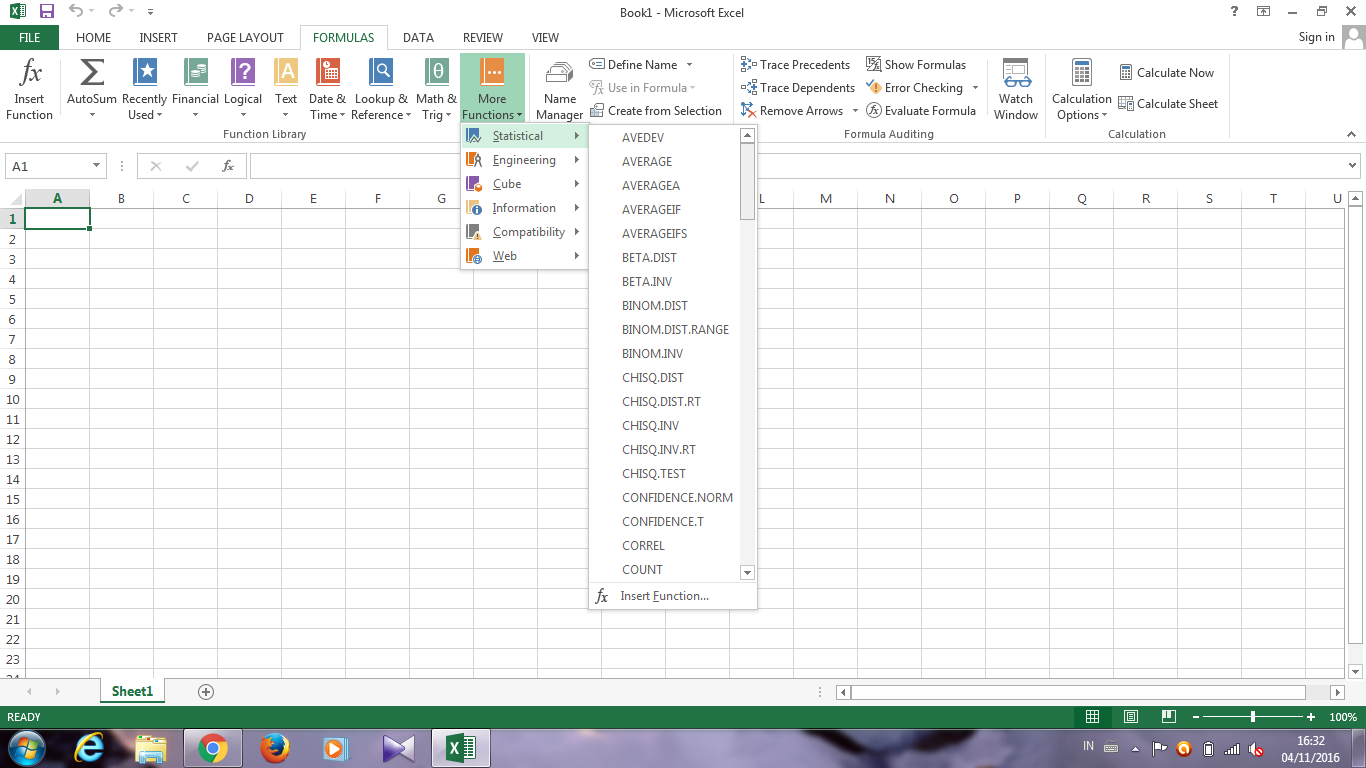Image resolution: width=1366 pixels, height=768 pixels.
Task: Open Internet Explorer from taskbar
Action: [89, 748]
